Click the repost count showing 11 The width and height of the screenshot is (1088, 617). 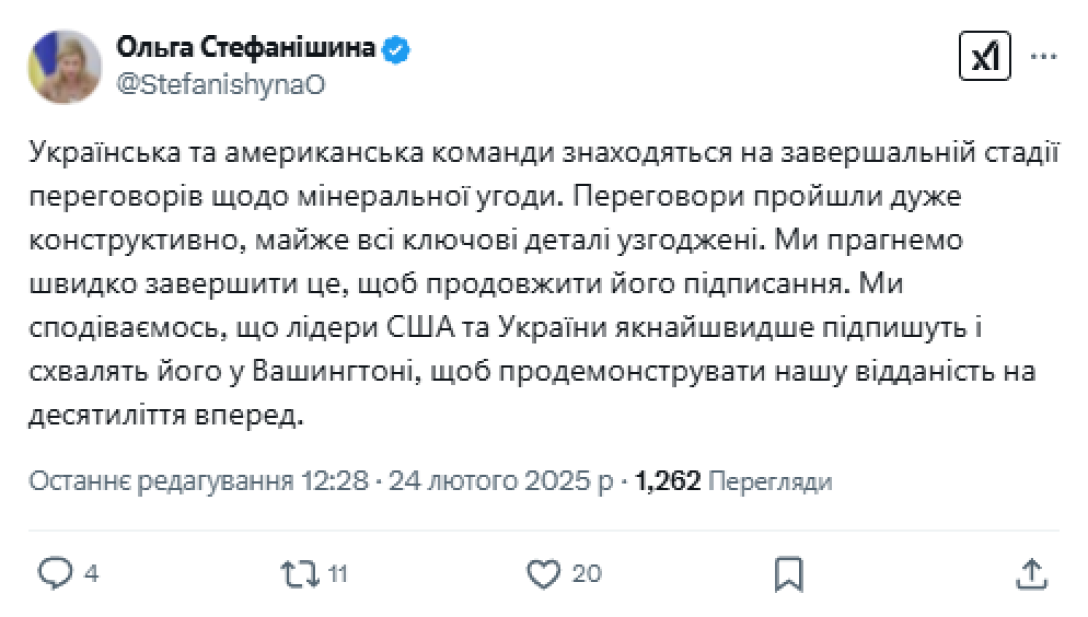coord(336,575)
